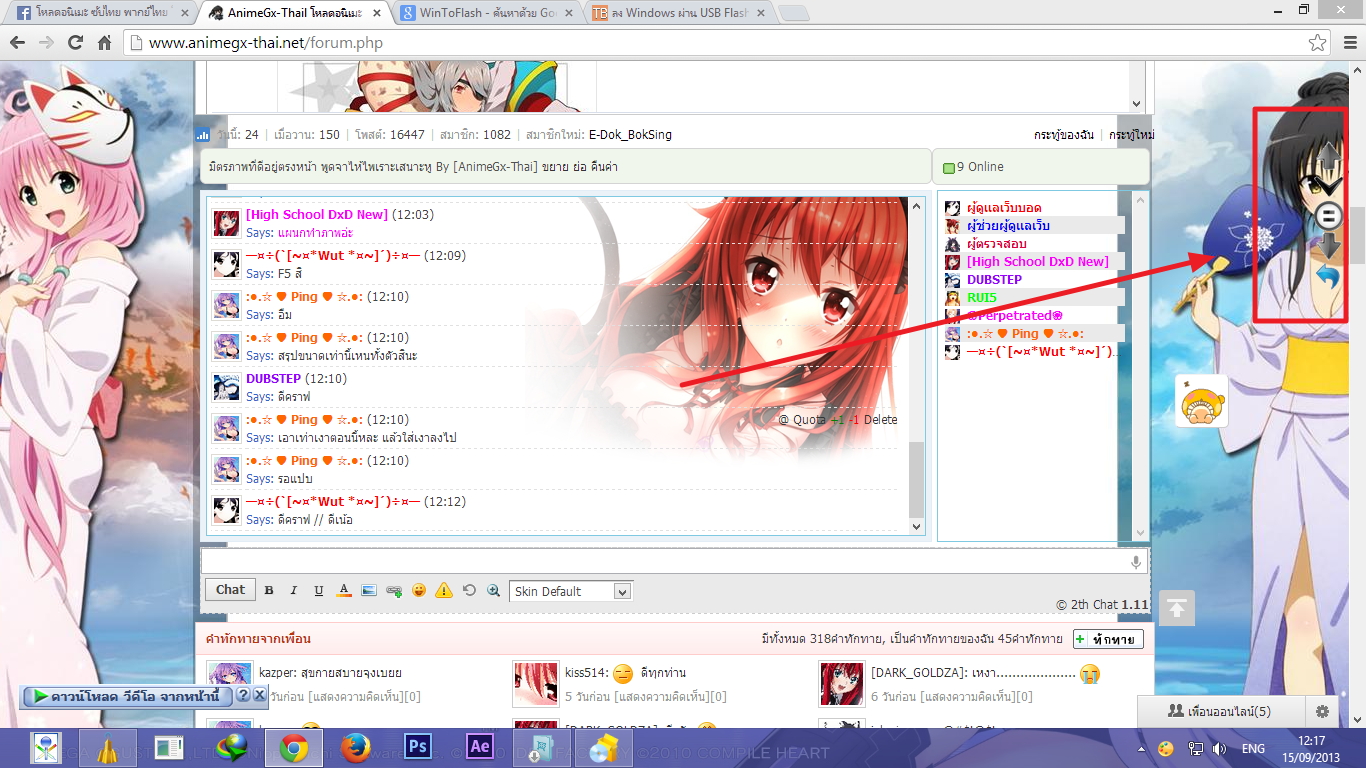Open the newest member E-Dok_BokSing profile
Screen dimensions: 1366x768
[630, 134]
